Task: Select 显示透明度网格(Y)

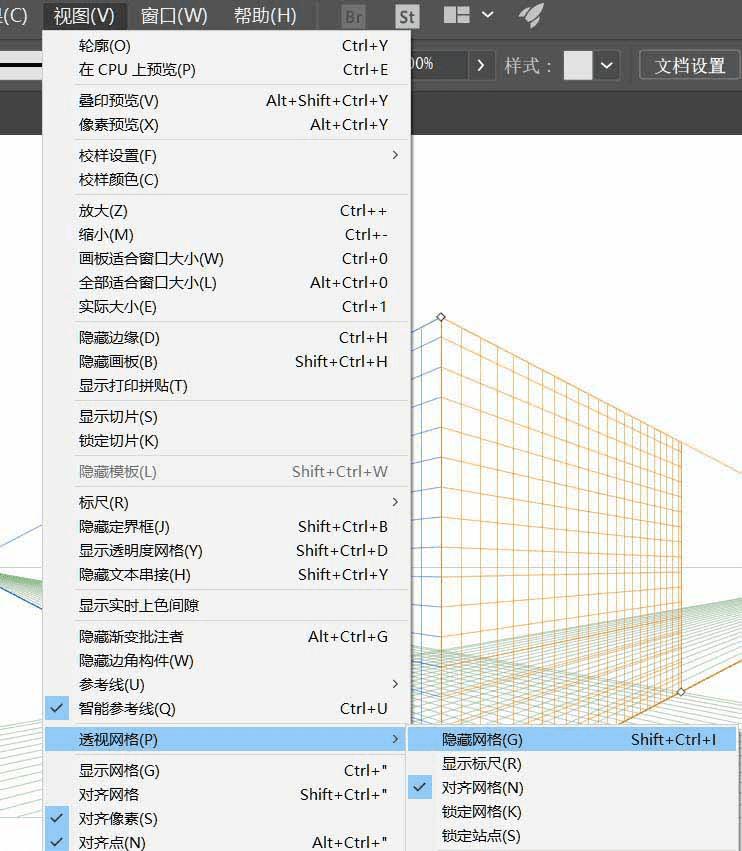Action: pos(227,550)
